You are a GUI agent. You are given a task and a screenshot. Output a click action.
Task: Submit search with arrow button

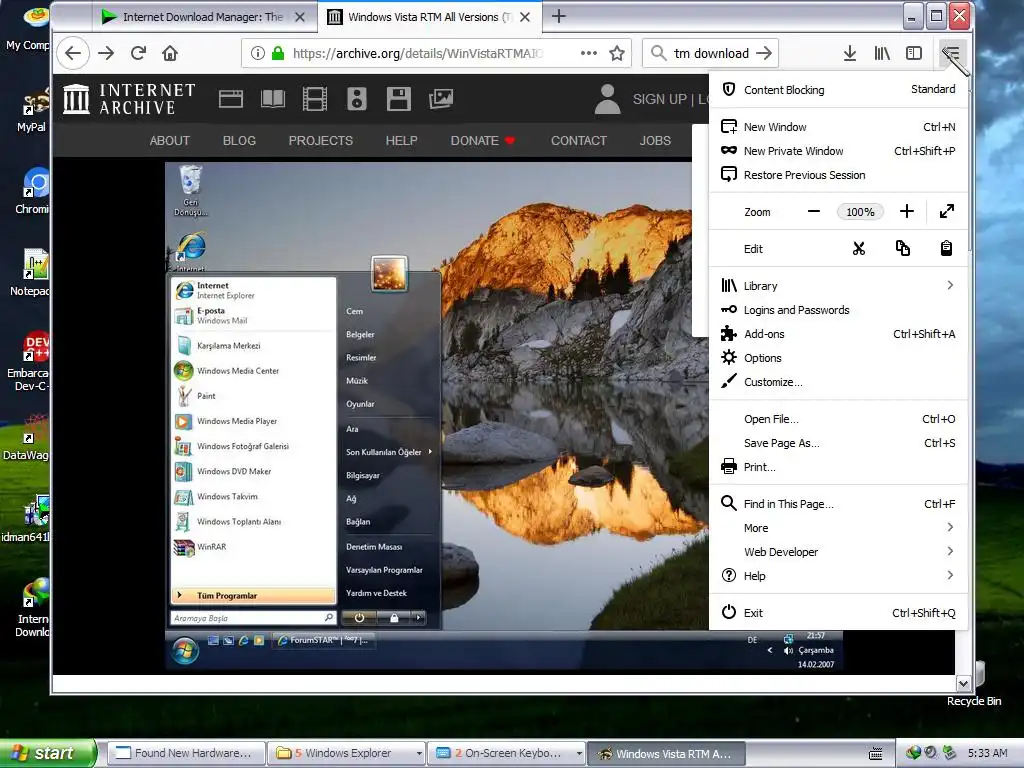763,53
